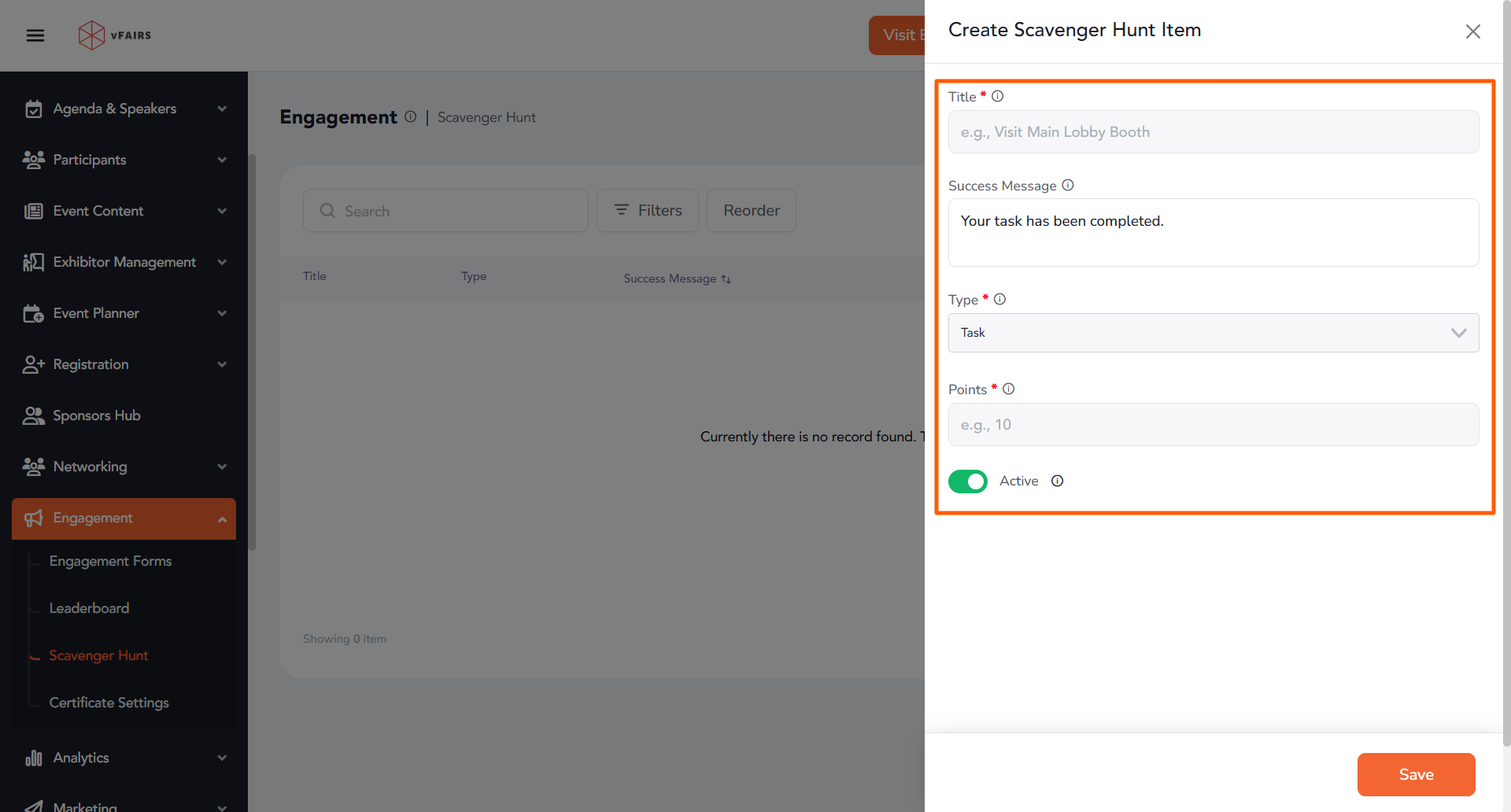This screenshot has height=812, width=1511.
Task: Open the Sponsors Hub menu item
Action: [x=96, y=415]
